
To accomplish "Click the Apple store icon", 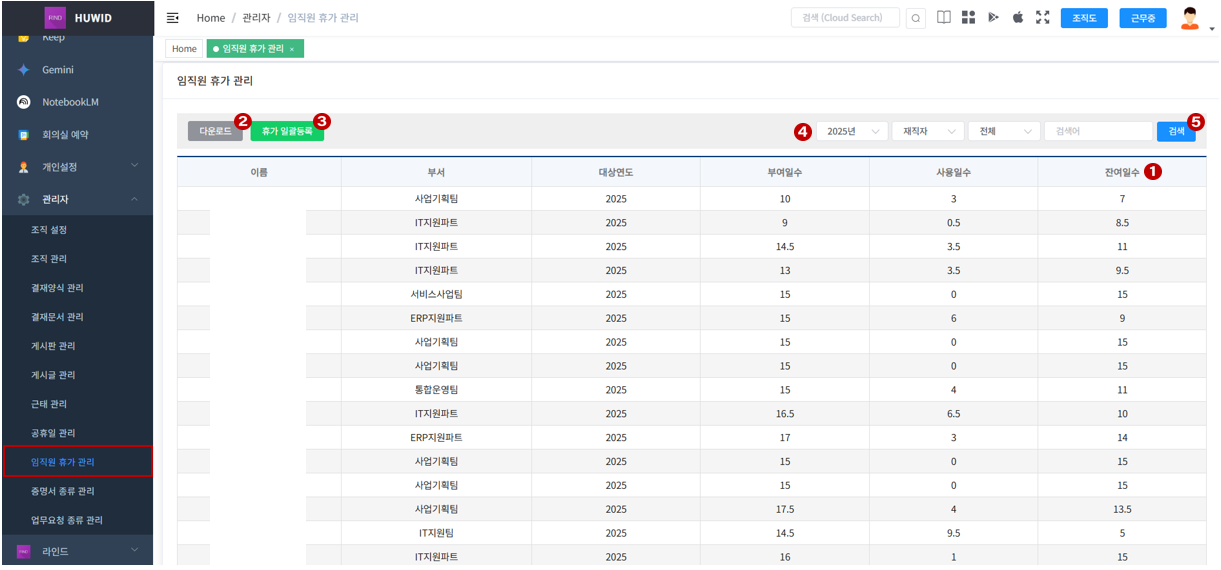I will [1018, 18].
